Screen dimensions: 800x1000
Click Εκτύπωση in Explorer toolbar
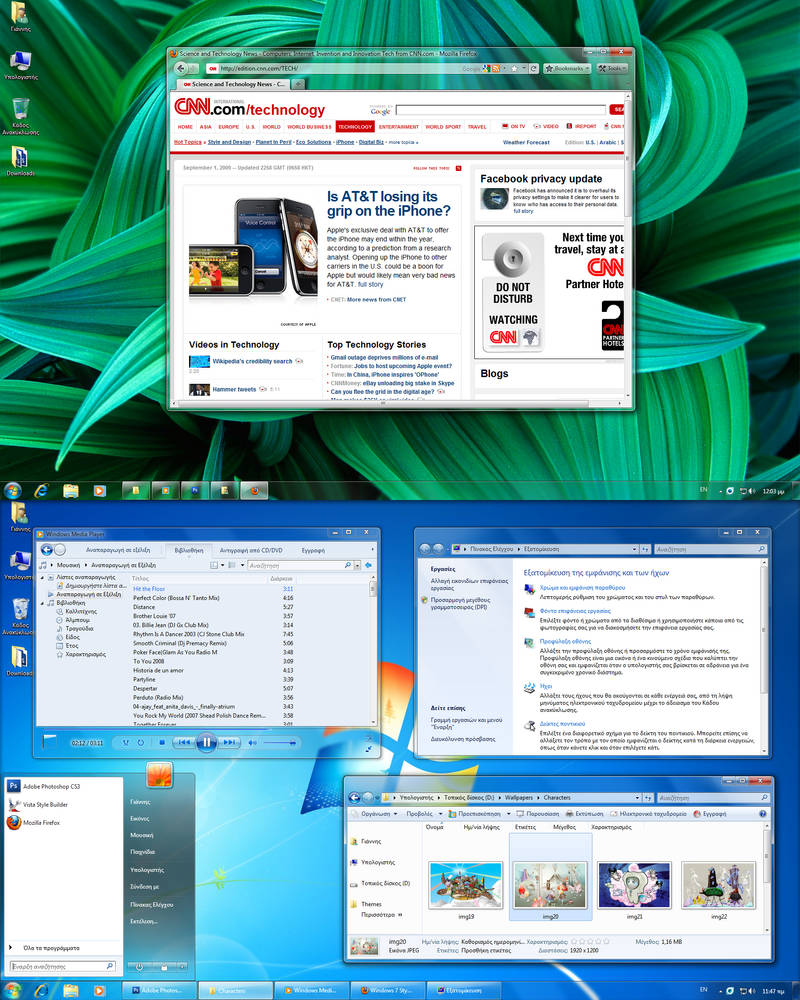[x=584, y=814]
